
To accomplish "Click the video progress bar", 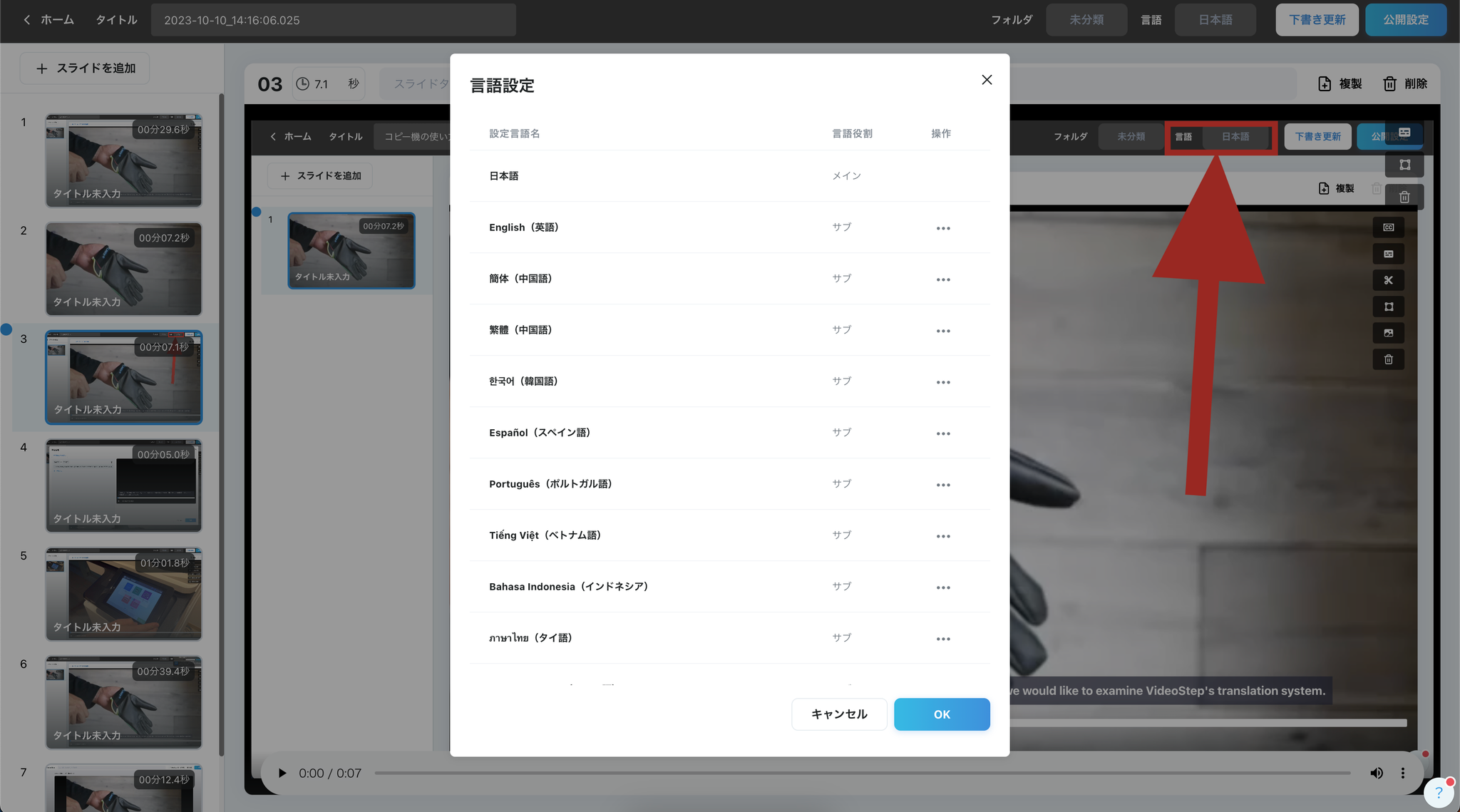I will (x=862, y=773).
